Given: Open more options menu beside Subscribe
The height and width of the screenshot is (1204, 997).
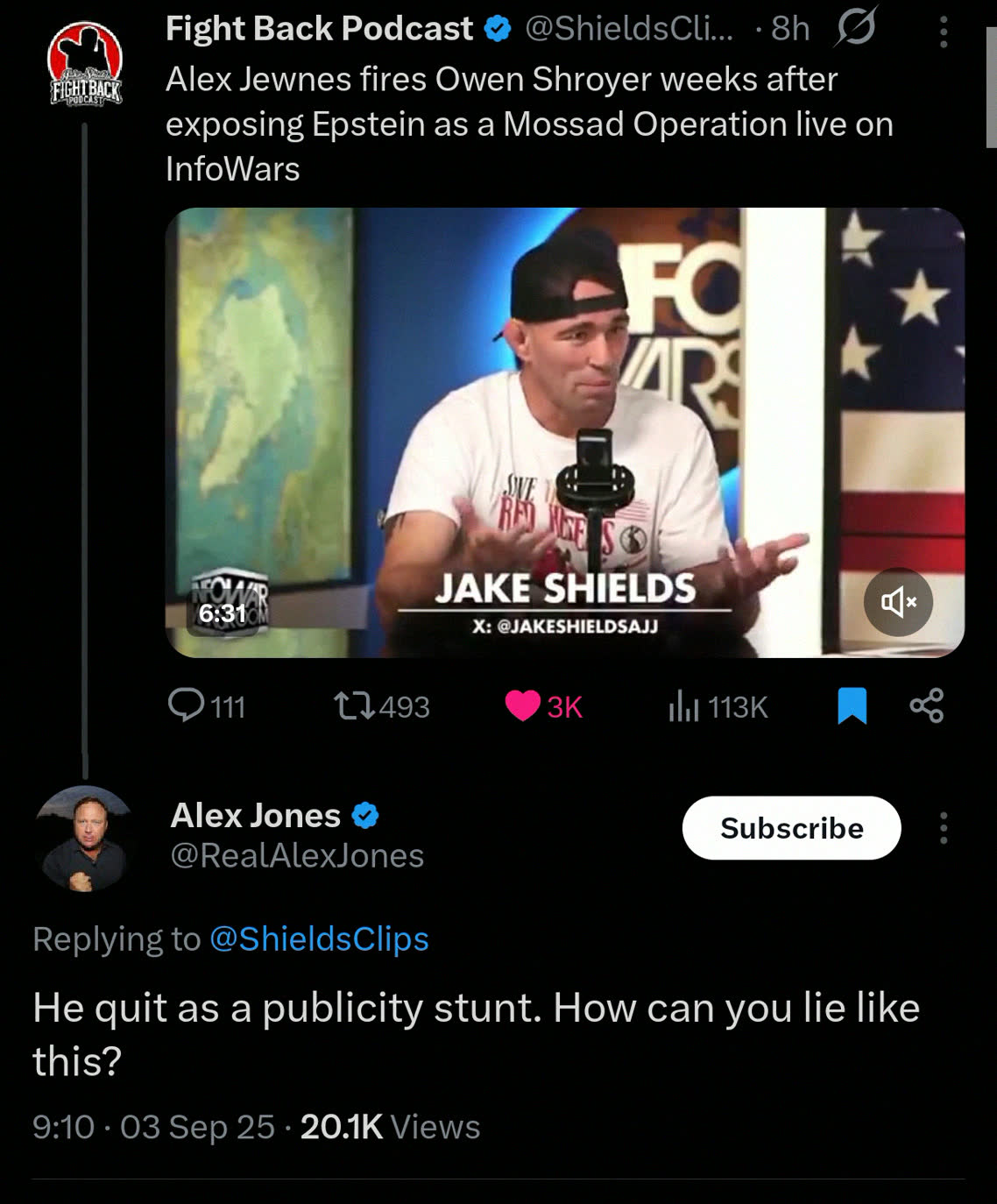Looking at the screenshot, I should (944, 828).
